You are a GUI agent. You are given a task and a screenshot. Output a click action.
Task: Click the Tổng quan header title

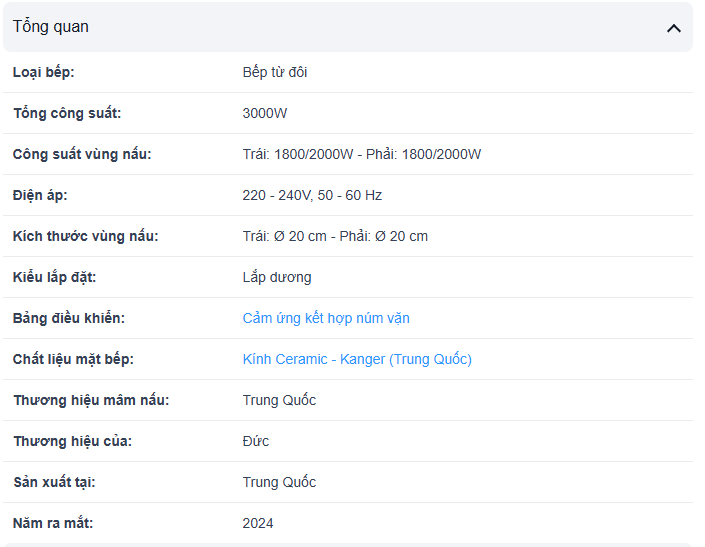pyautogui.click(x=51, y=27)
